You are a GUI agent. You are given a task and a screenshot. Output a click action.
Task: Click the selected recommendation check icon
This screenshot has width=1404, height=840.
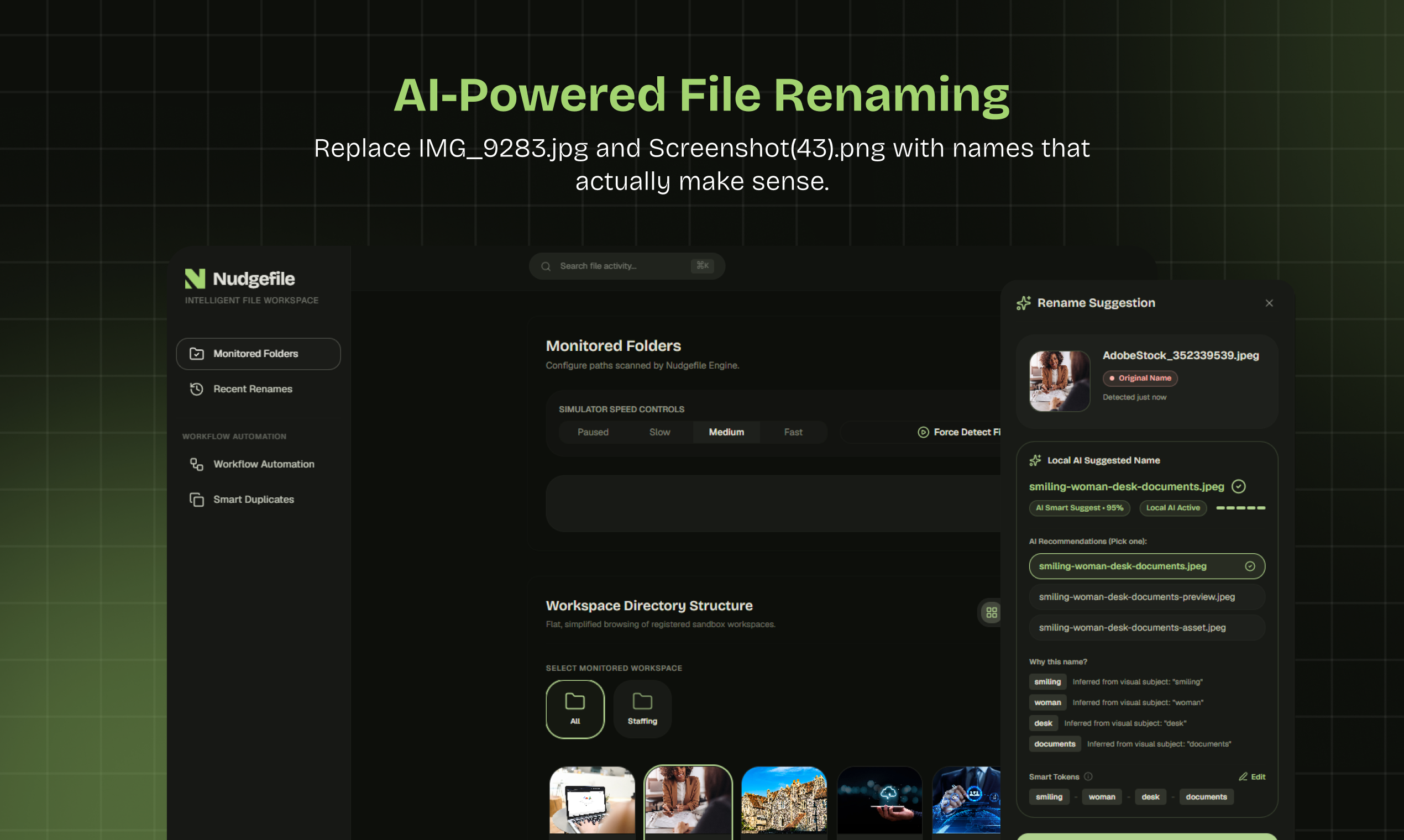point(1250,566)
